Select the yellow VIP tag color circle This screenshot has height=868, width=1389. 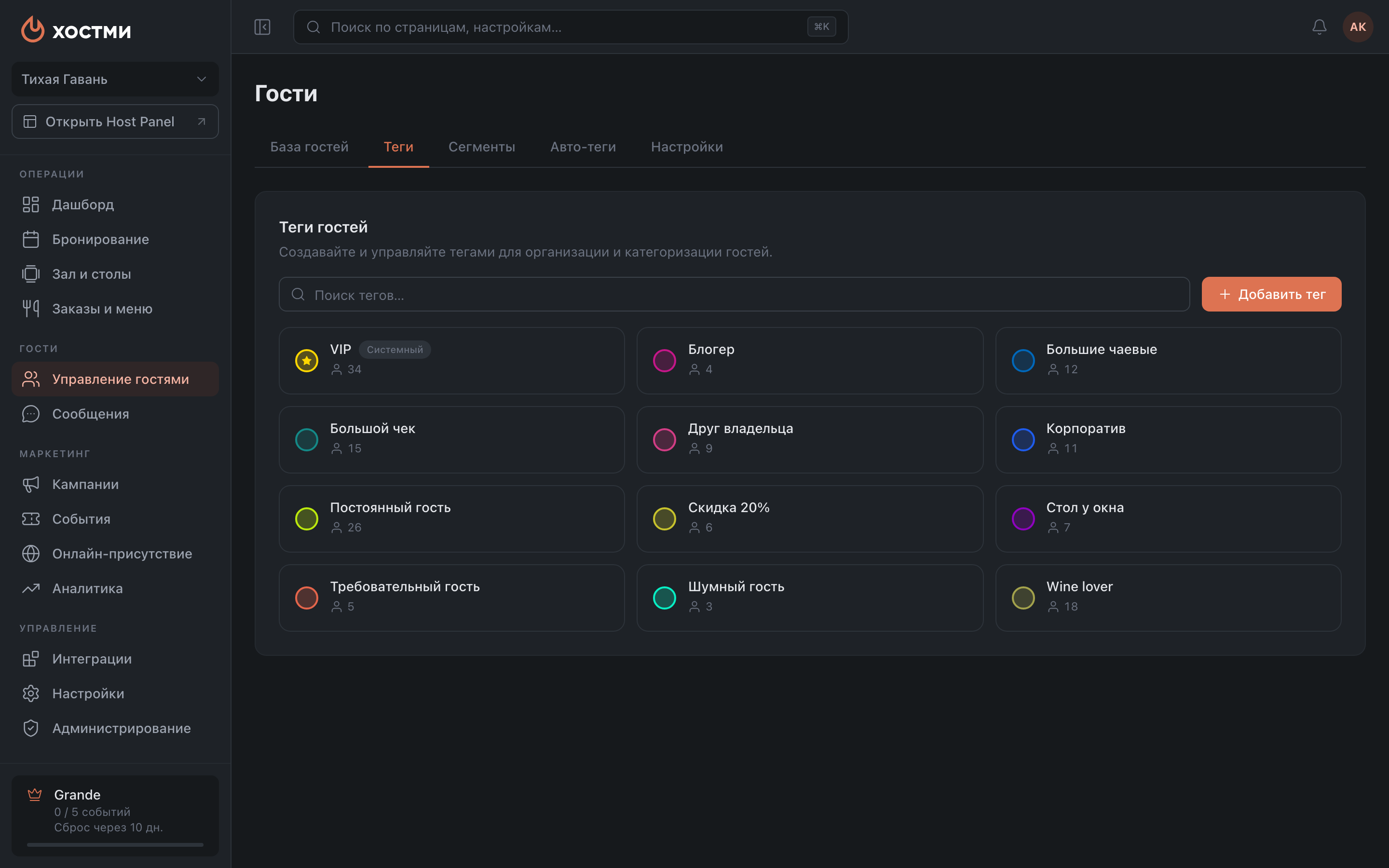307,361
